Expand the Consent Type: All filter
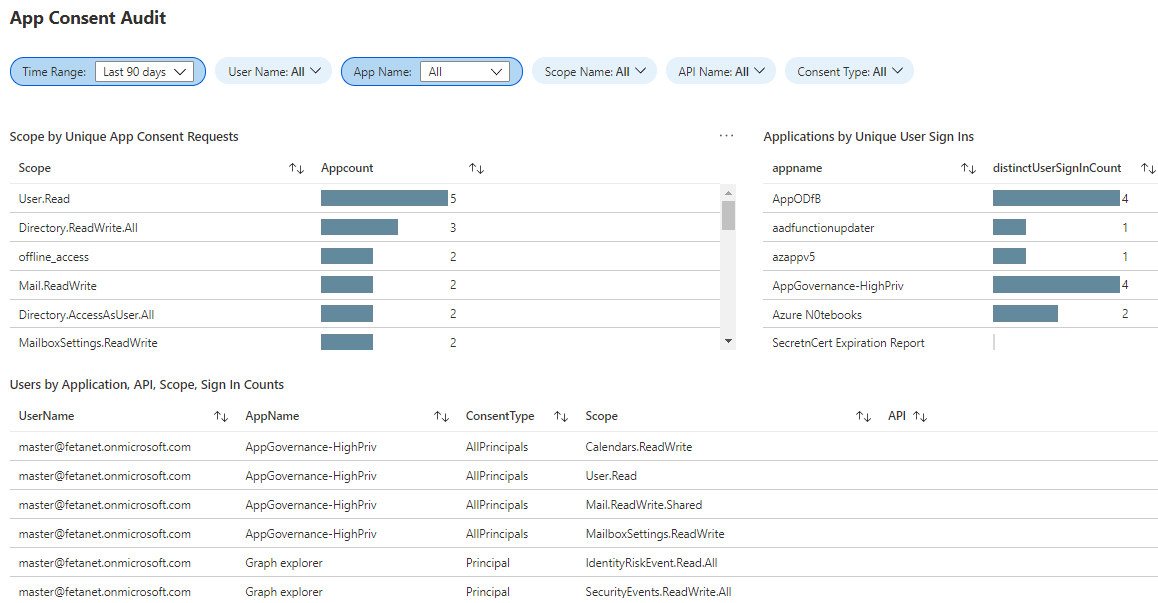 [x=849, y=71]
